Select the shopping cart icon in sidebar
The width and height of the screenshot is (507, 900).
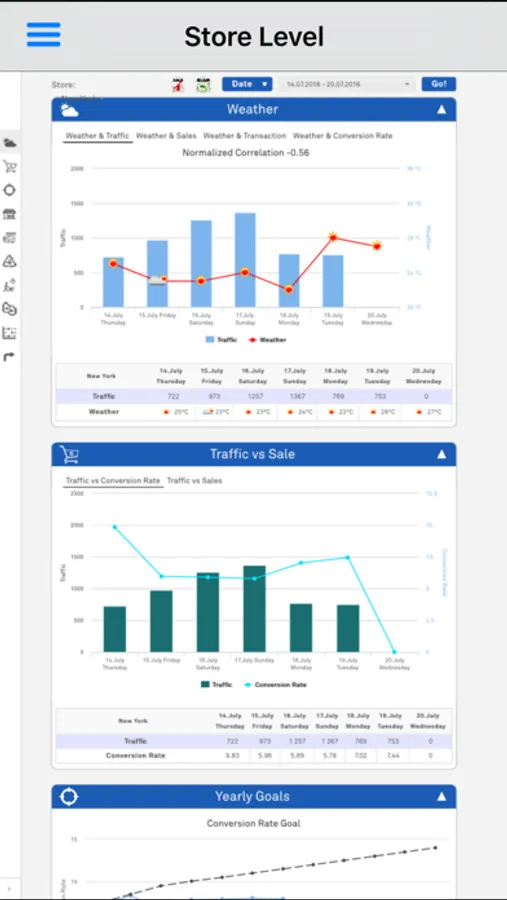[x=10, y=166]
